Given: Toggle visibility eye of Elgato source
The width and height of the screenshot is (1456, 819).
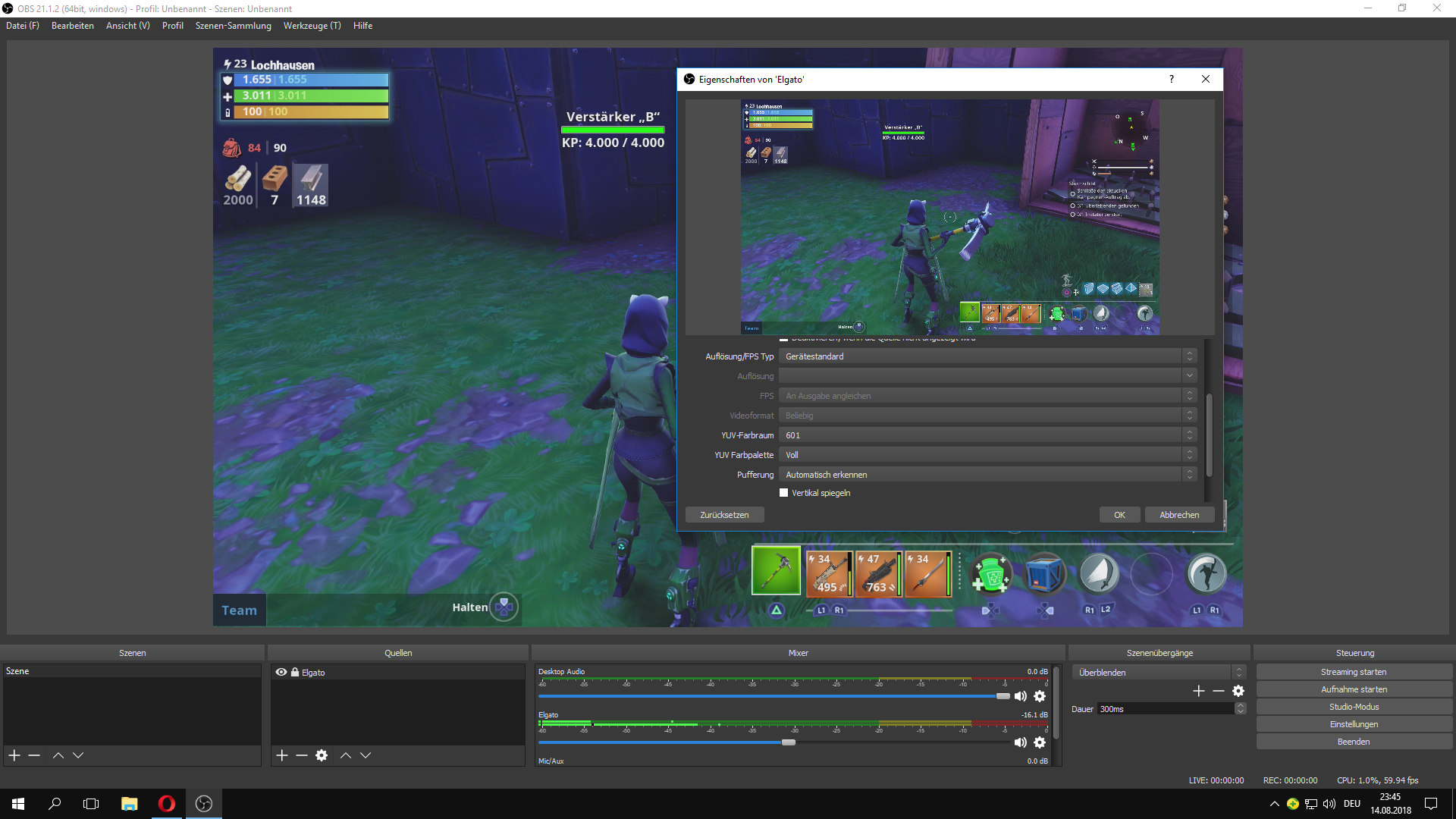Looking at the screenshot, I should coord(281,673).
